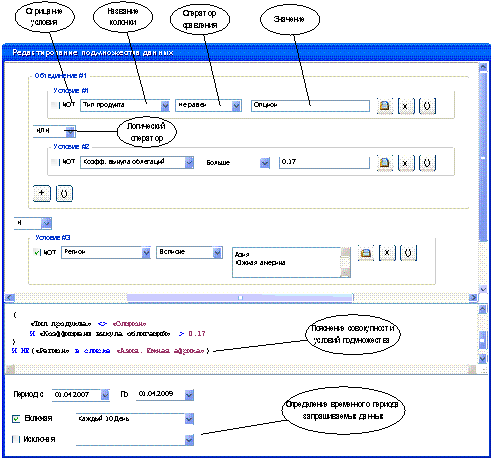
Task: Toggle the Включая checkbox
Action: coord(16,419)
